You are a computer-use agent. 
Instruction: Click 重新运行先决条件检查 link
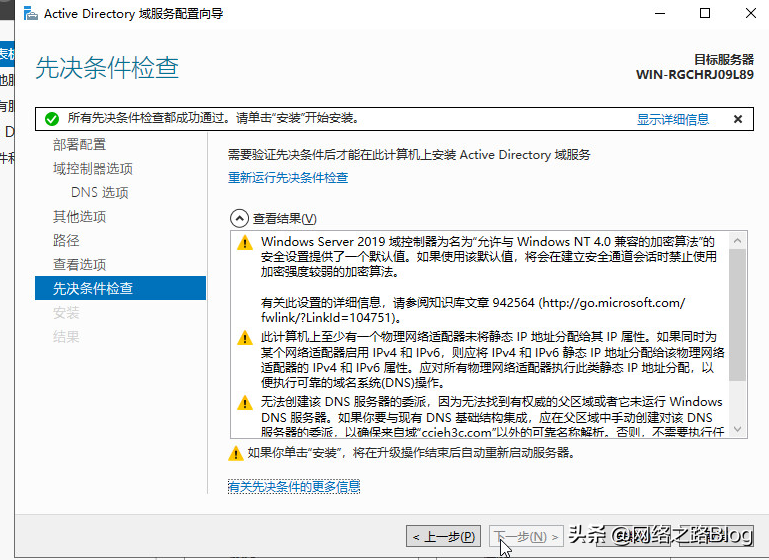point(288,178)
